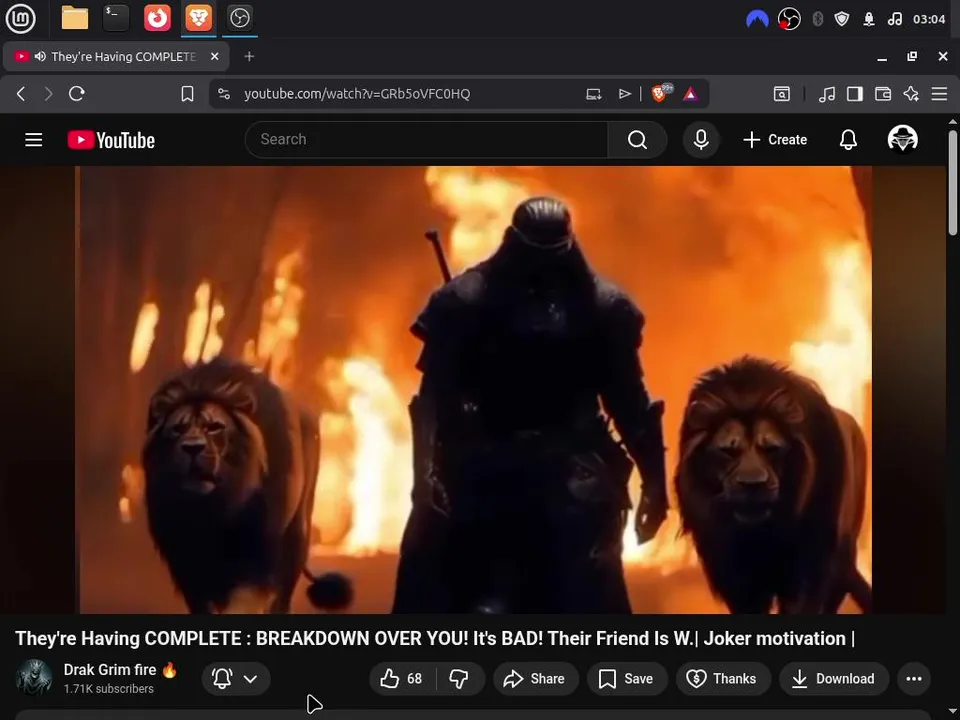
Task: Search with voice microphone button
Action: point(701,140)
